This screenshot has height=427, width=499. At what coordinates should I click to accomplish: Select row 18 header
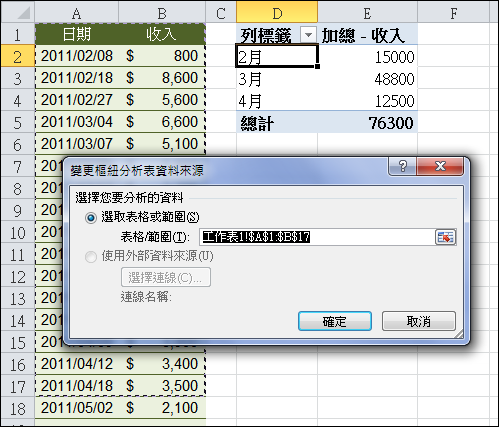18,408
